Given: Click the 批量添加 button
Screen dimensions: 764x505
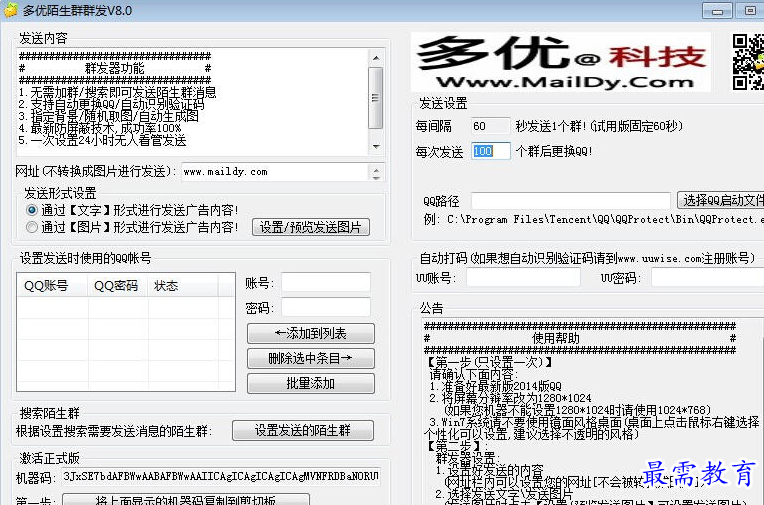Looking at the screenshot, I should pos(311,383).
